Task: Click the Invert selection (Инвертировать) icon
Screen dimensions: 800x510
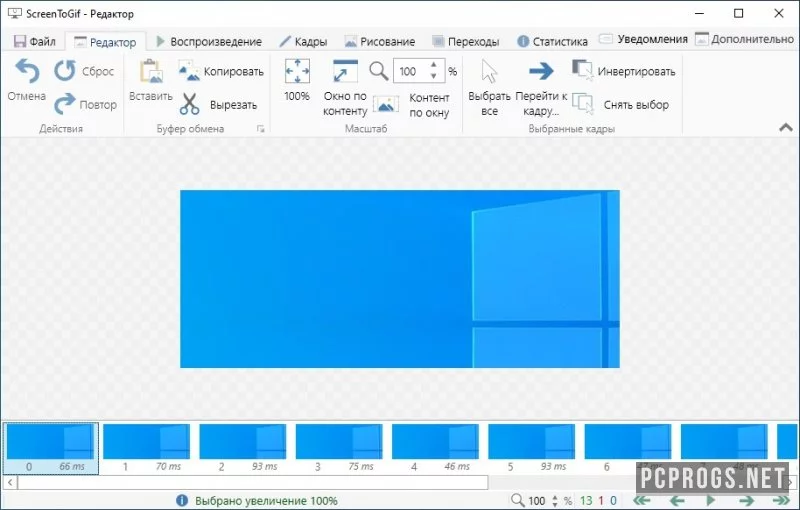Action: tap(583, 70)
